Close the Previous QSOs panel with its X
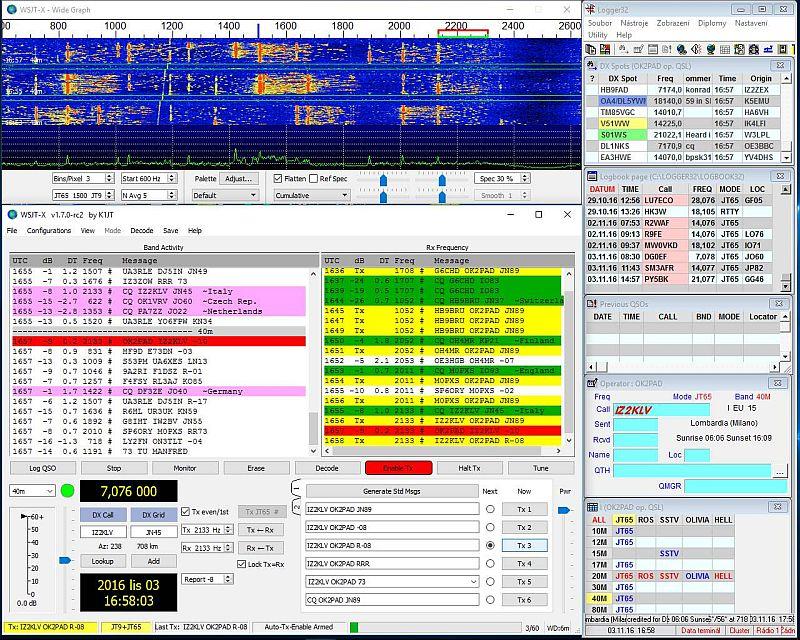Viewport: 800px width, 640px height. point(779,304)
